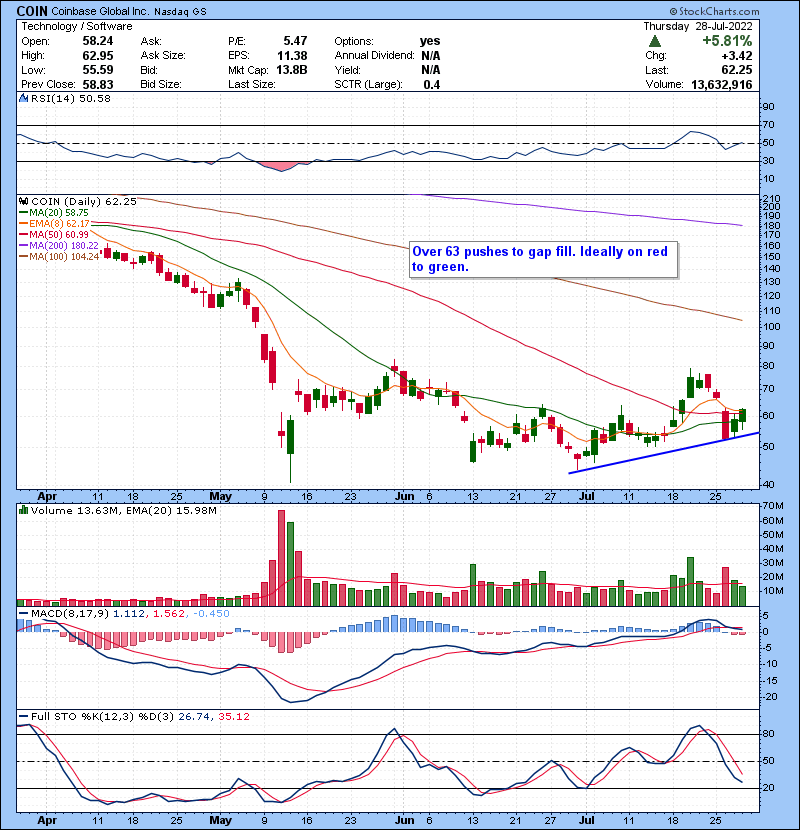Click the MA(200) 180.22 legend entry
The image size is (800, 830).
(59, 246)
